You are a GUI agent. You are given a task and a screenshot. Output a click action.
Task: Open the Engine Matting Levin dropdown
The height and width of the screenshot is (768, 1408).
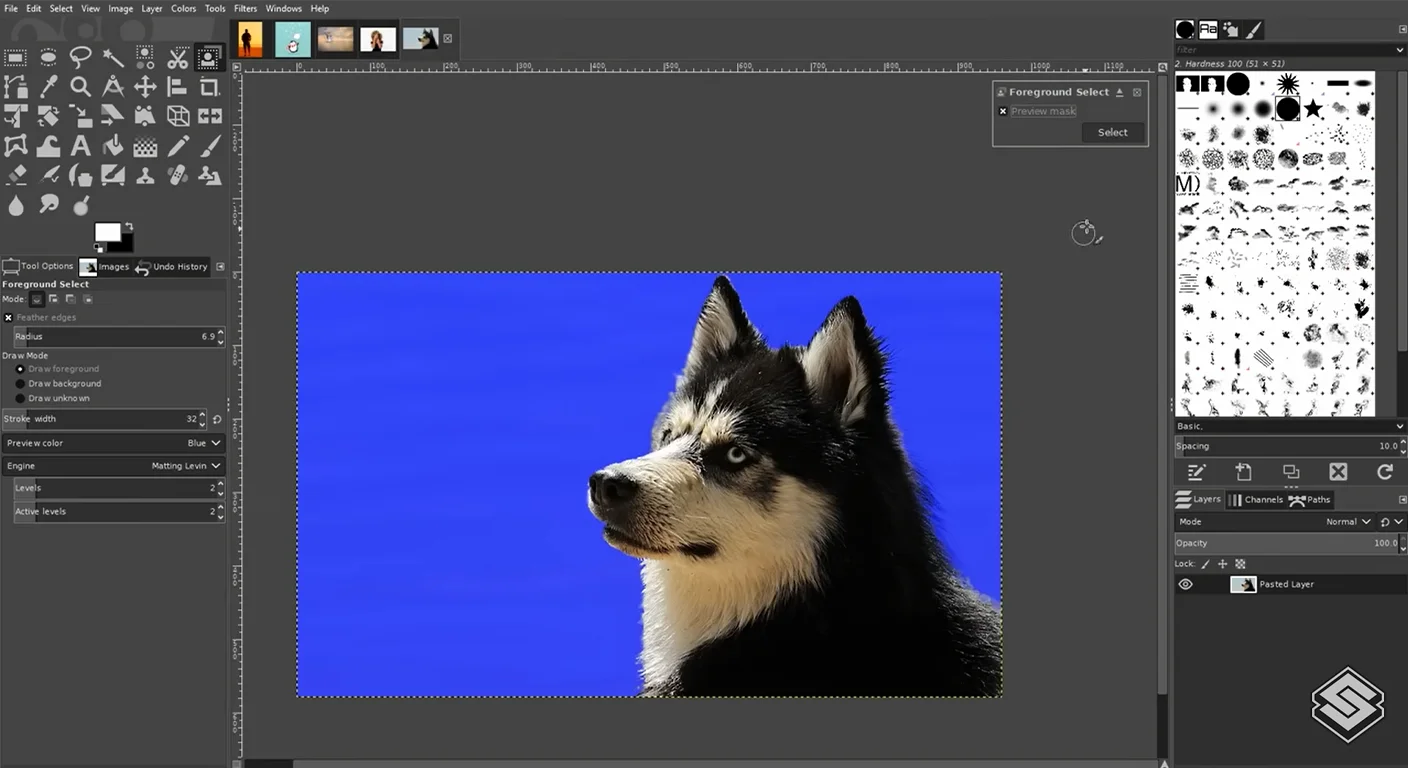click(x=113, y=466)
